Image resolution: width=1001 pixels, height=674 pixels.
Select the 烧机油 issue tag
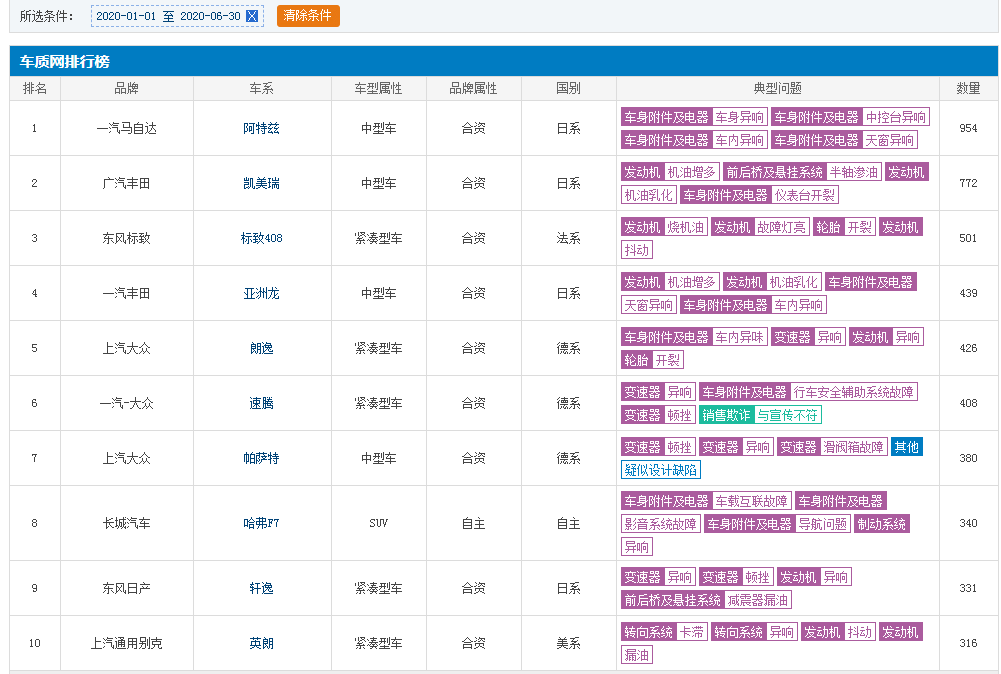pyautogui.click(x=685, y=227)
